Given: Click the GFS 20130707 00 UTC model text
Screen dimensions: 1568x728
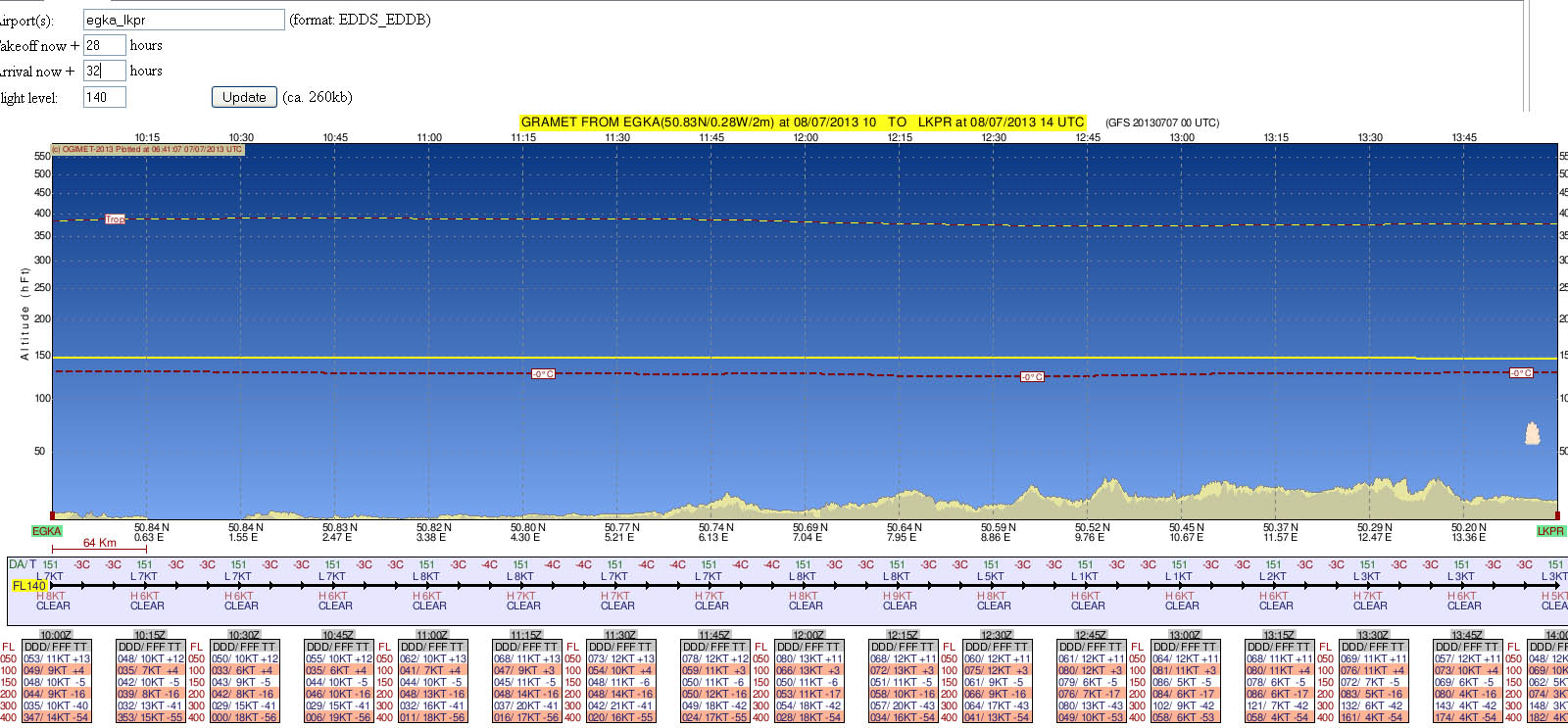Looking at the screenshot, I should 1162,122.
